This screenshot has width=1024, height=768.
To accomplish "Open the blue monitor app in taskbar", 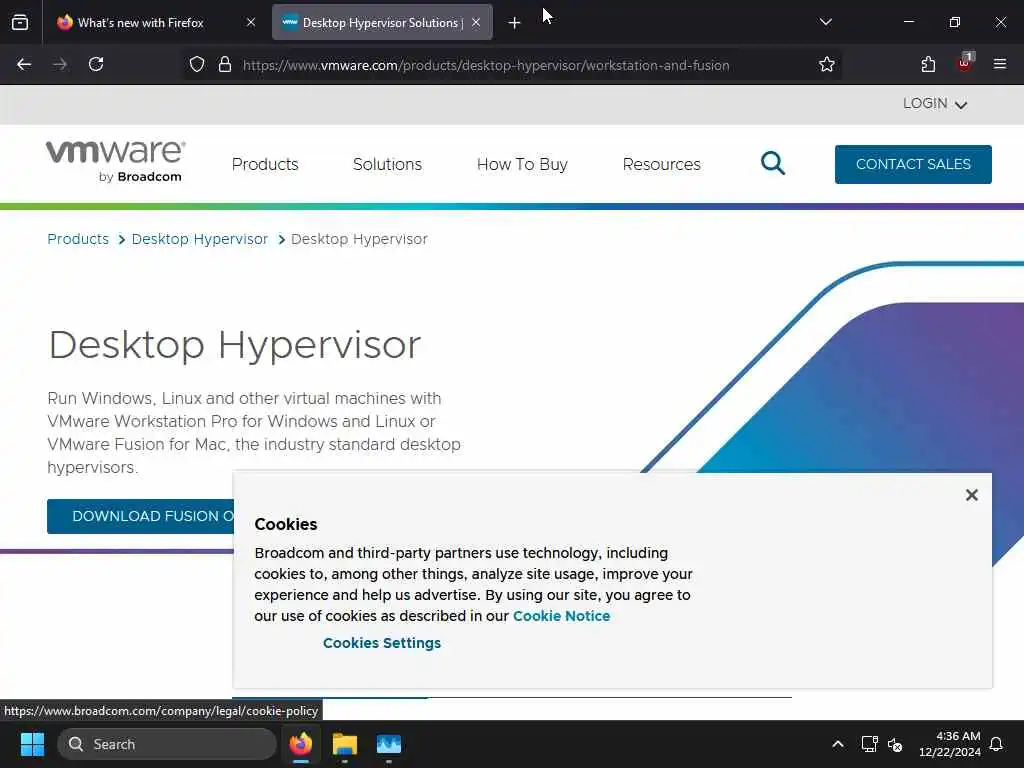I will [x=389, y=744].
